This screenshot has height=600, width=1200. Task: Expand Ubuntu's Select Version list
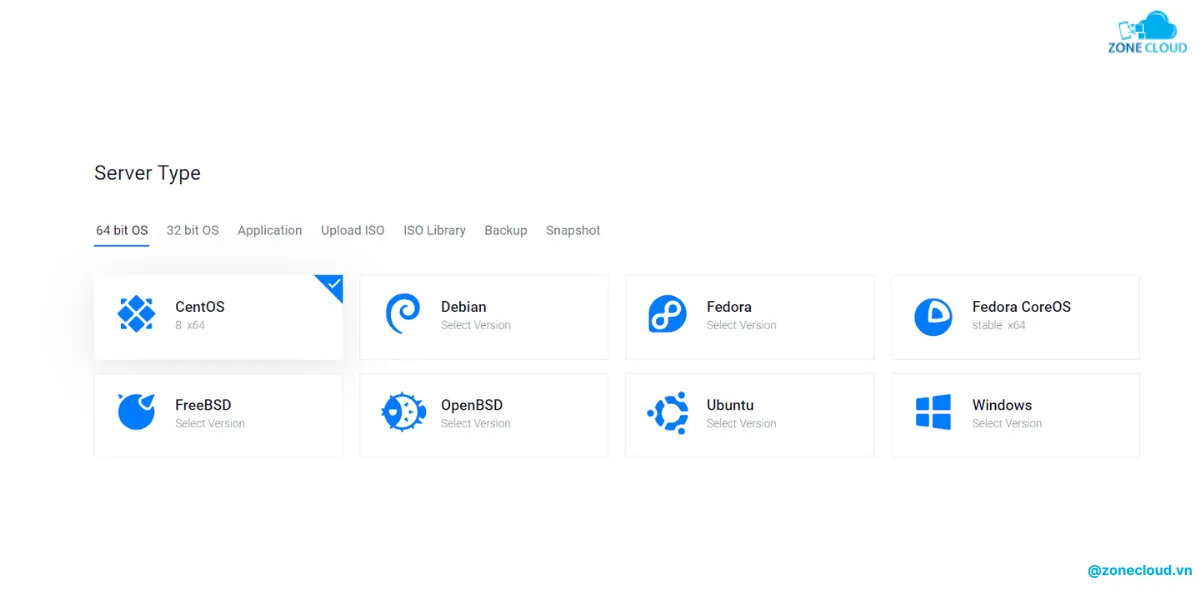741,424
